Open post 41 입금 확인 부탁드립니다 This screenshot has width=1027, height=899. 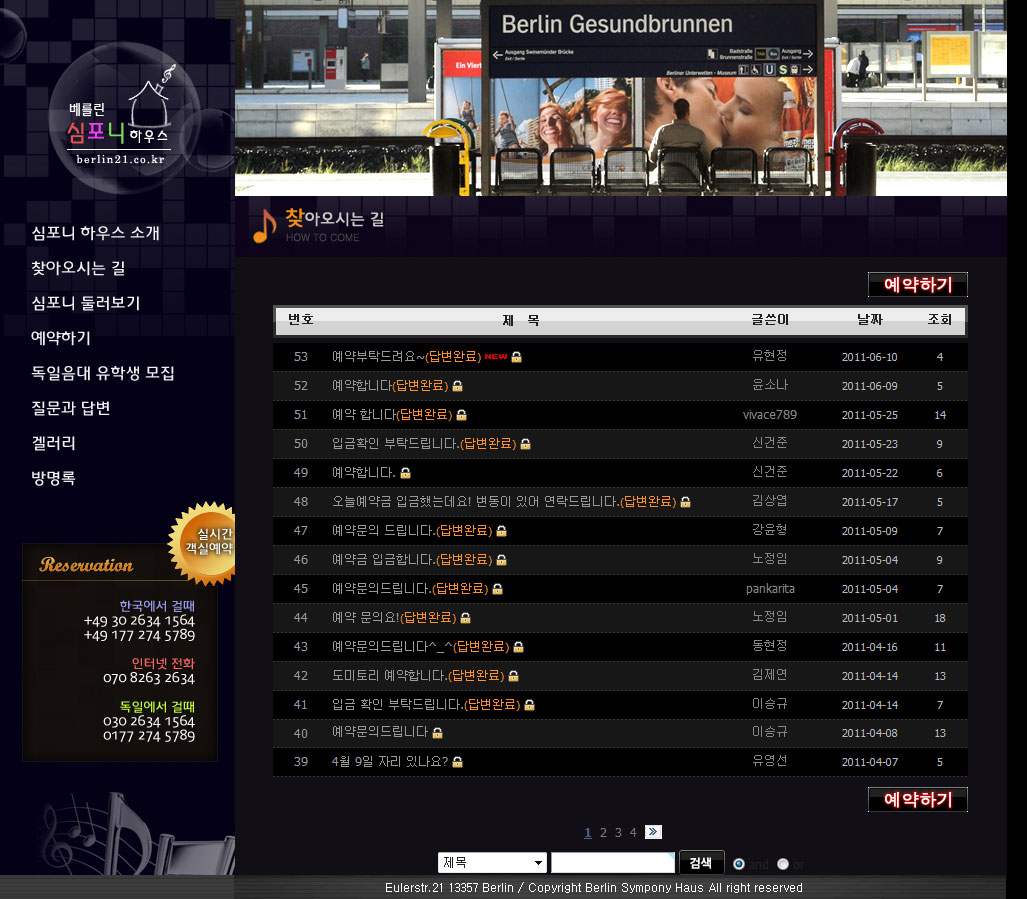(x=426, y=705)
